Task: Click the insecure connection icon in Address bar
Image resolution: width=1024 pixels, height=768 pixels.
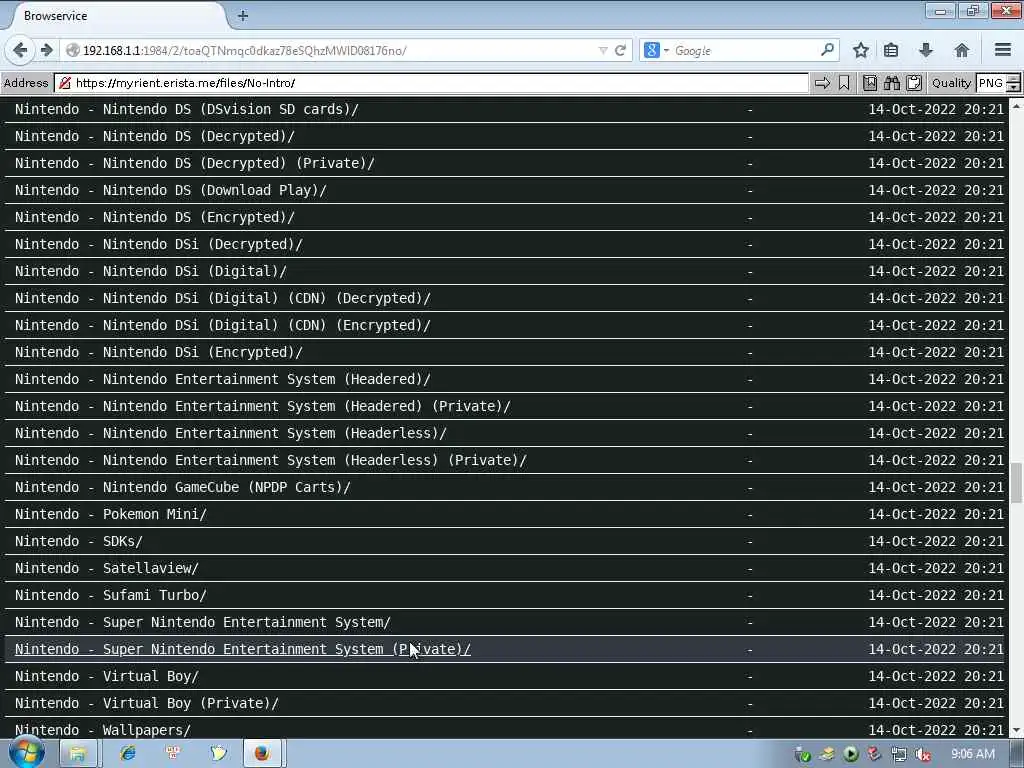Action: (65, 83)
